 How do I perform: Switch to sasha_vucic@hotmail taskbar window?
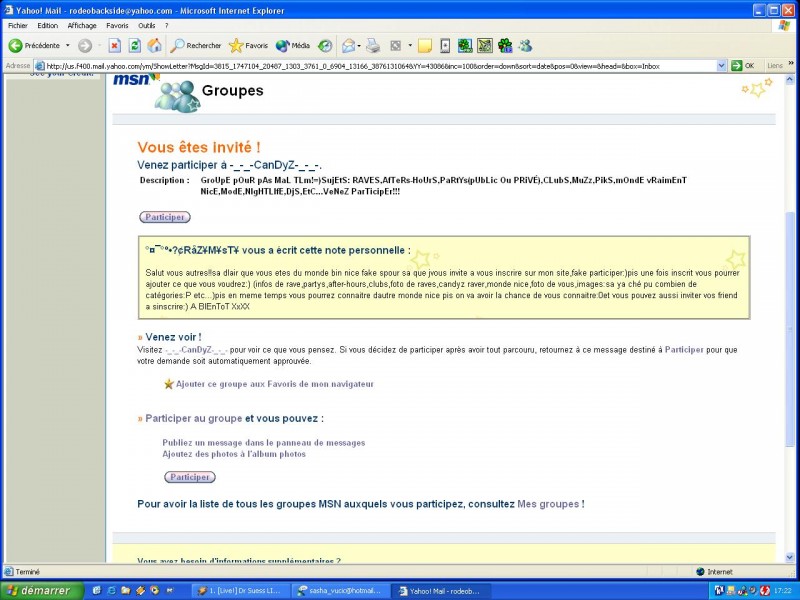point(342,591)
